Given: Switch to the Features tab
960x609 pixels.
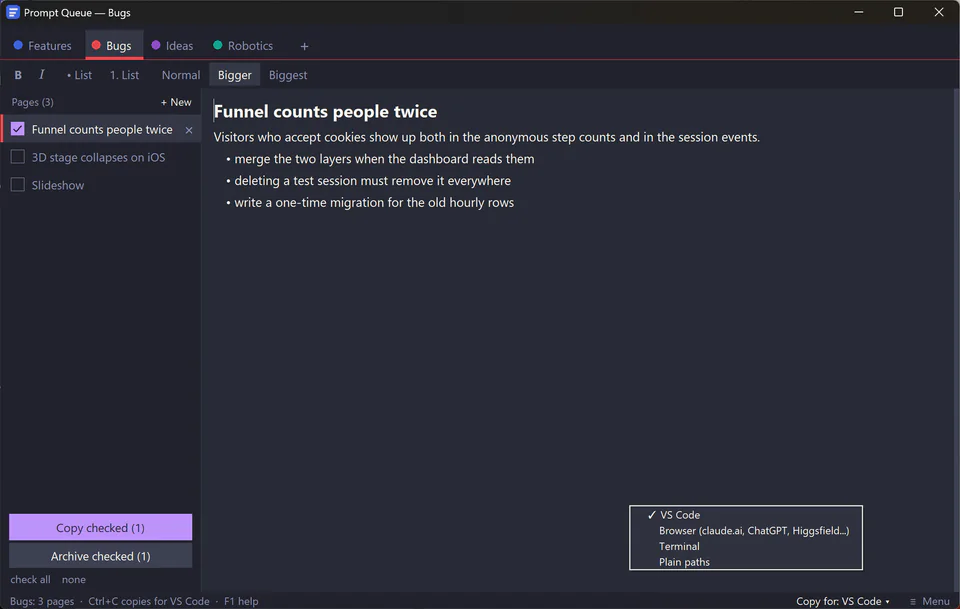Looking at the screenshot, I should (43, 46).
